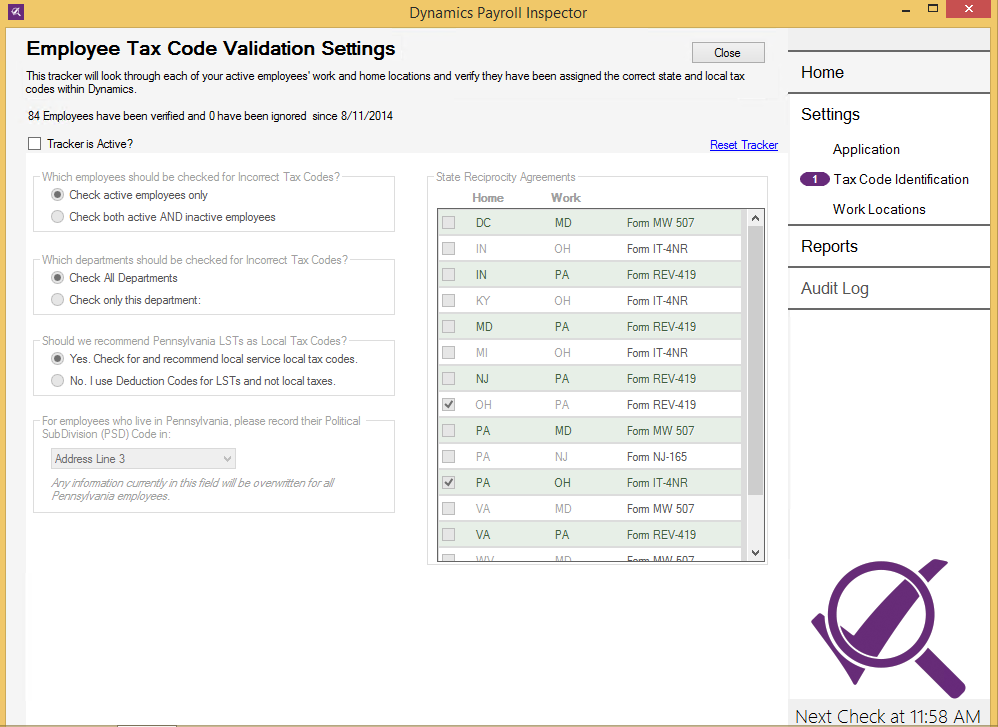
Task: Minimize the Dynamics Payroll Inspector window
Action: (906, 10)
